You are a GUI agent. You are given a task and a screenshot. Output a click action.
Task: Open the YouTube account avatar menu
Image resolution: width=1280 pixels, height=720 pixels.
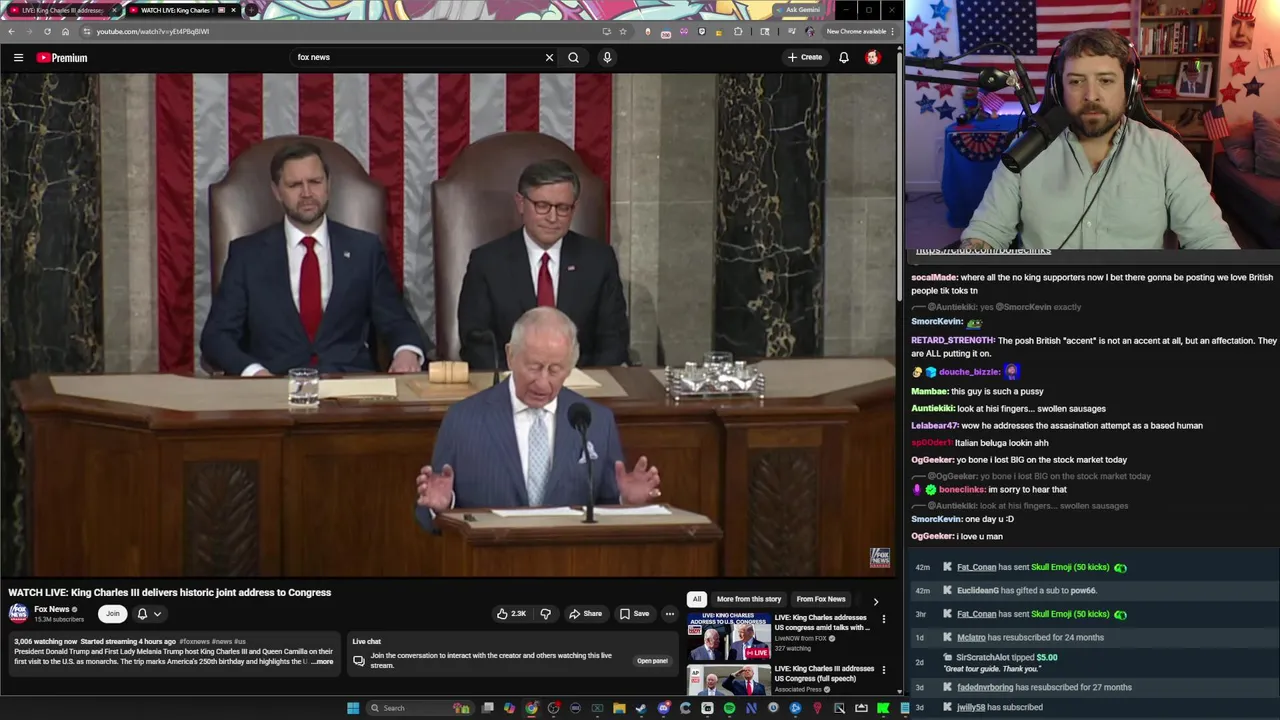pyautogui.click(x=873, y=57)
